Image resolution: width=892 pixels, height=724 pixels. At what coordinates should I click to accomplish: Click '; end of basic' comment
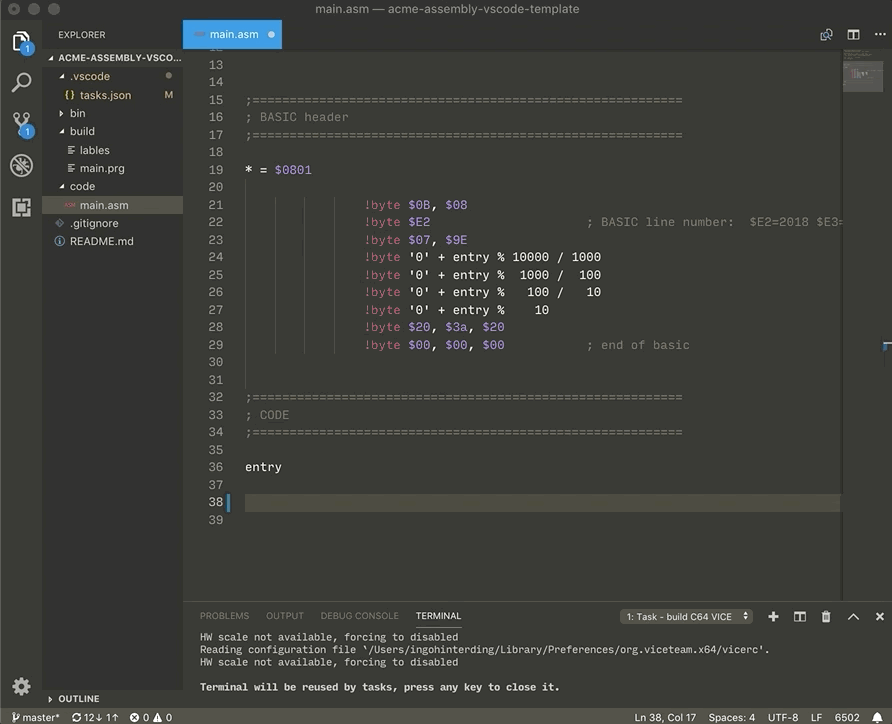pyautogui.click(x=638, y=345)
